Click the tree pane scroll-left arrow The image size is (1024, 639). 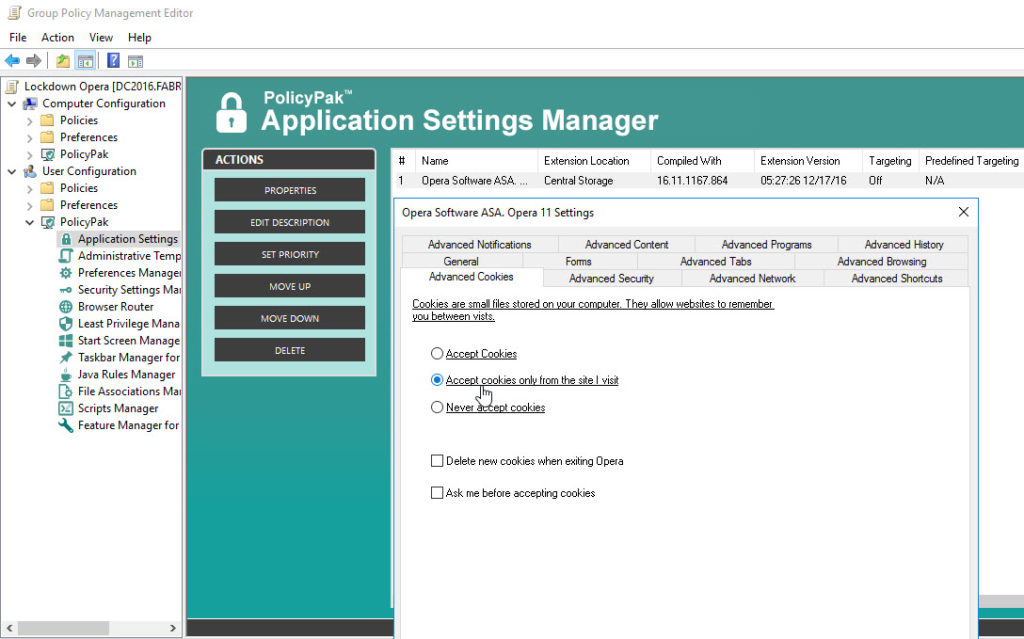coord(9,628)
